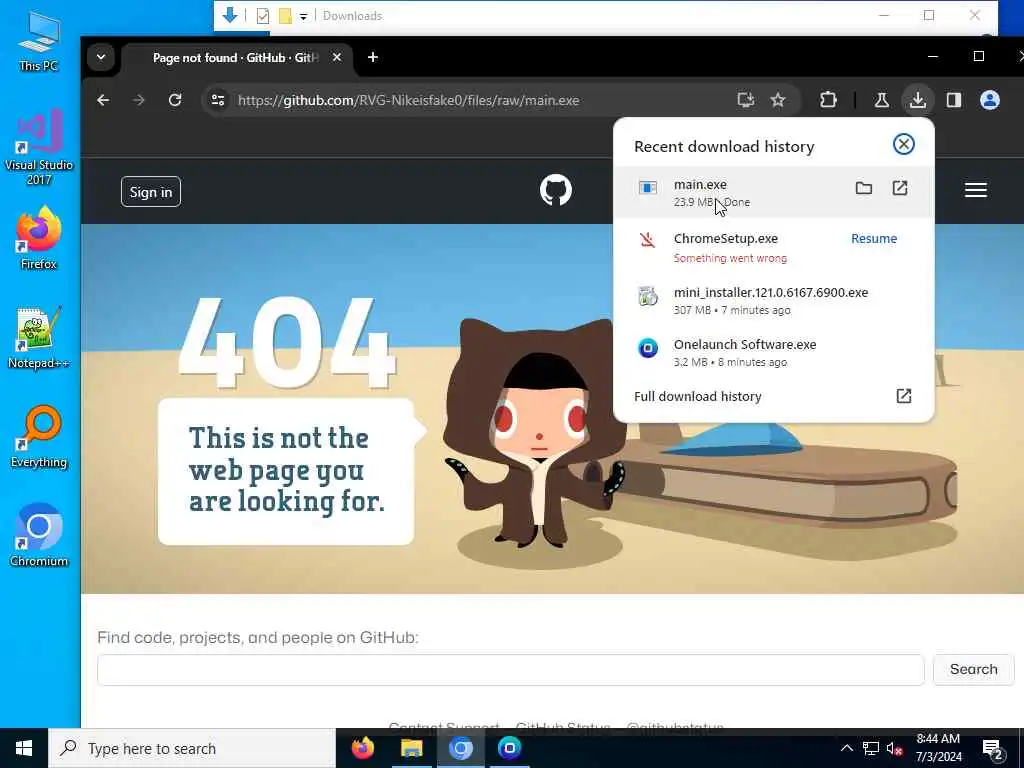The image size is (1024, 768).
Task: Focus the GitHub search input field
Action: pos(511,669)
